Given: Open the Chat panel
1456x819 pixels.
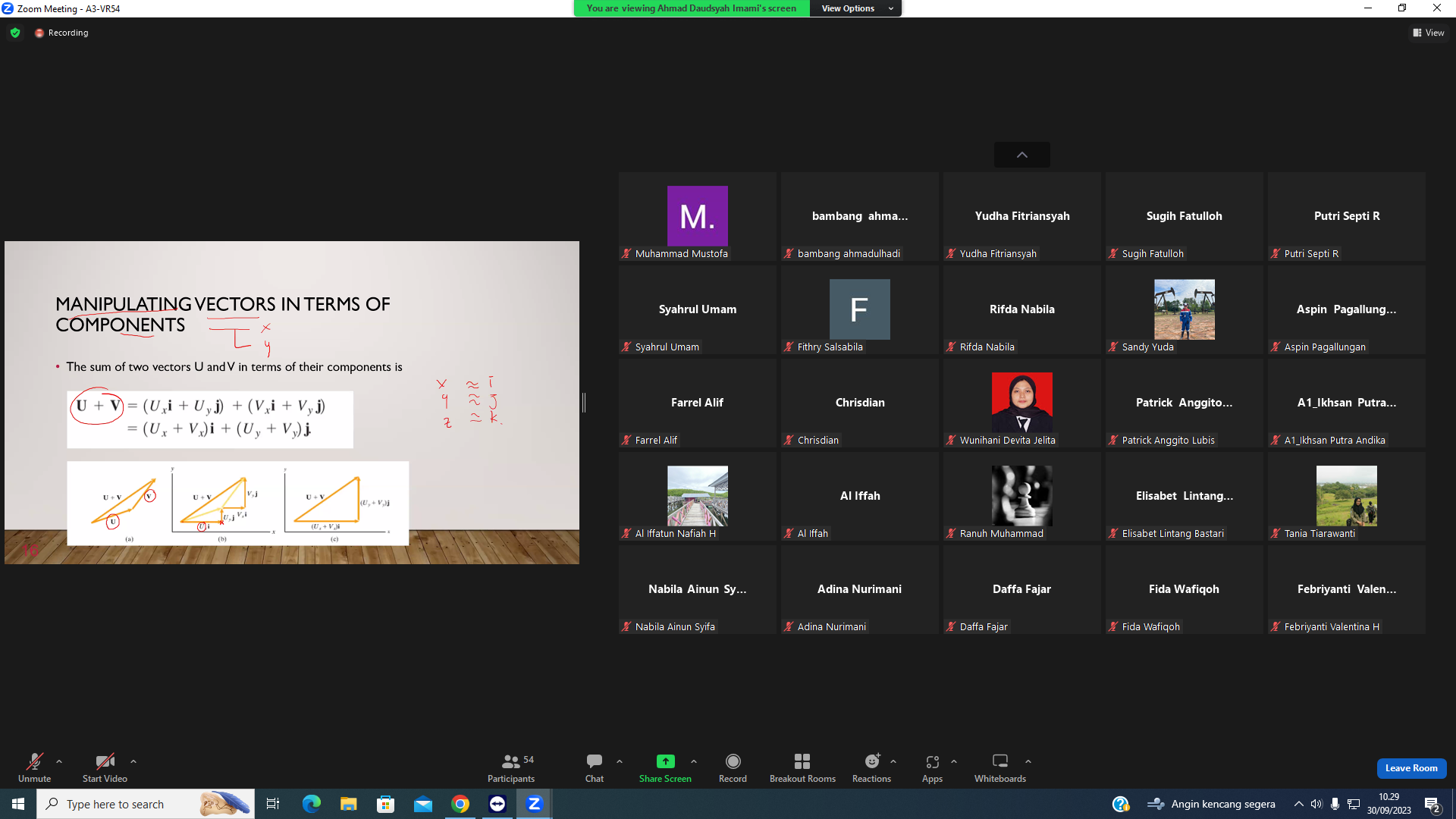Looking at the screenshot, I should tap(595, 767).
